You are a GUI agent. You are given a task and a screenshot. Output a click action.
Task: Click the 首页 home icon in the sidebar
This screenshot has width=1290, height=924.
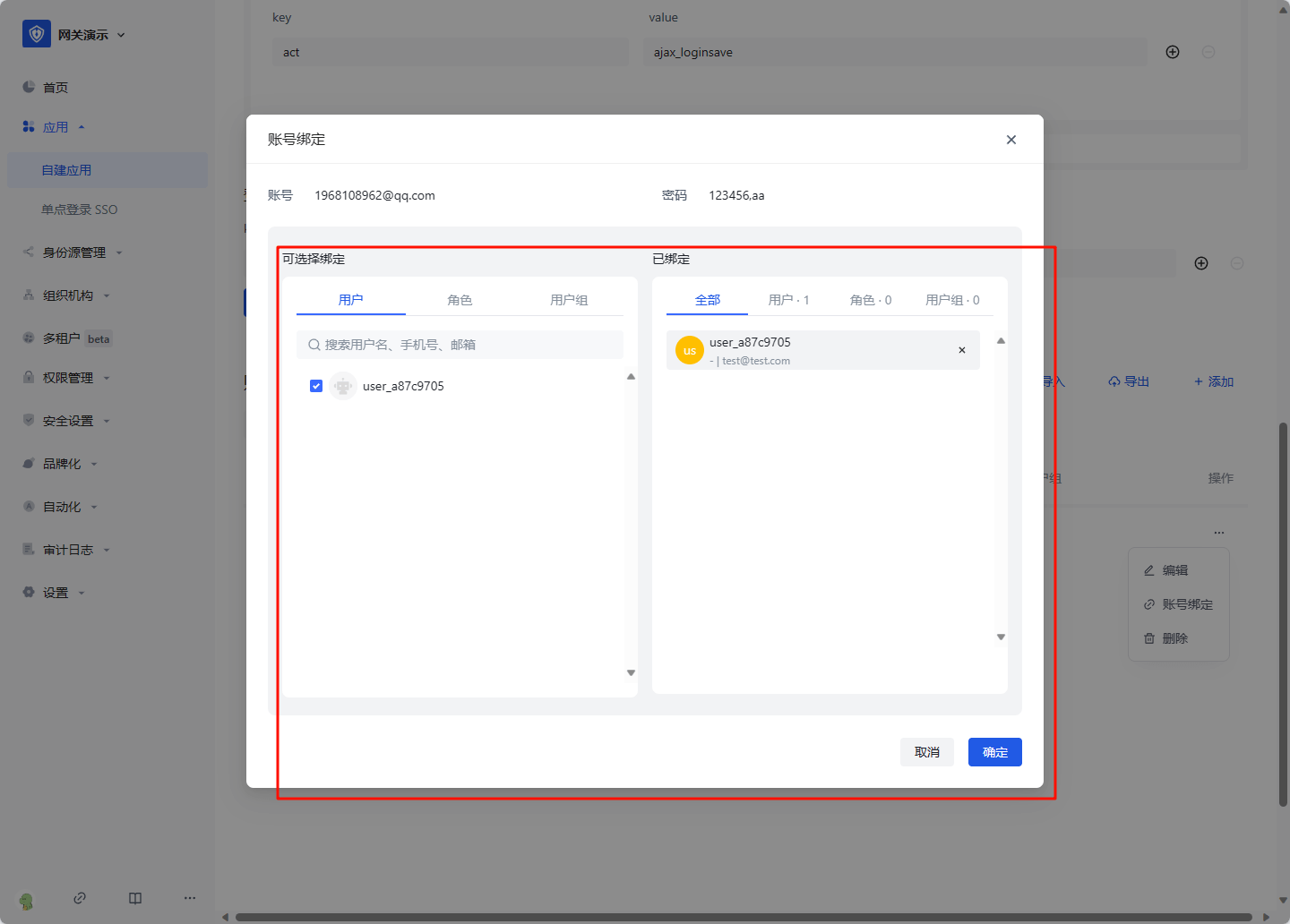click(29, 87)
